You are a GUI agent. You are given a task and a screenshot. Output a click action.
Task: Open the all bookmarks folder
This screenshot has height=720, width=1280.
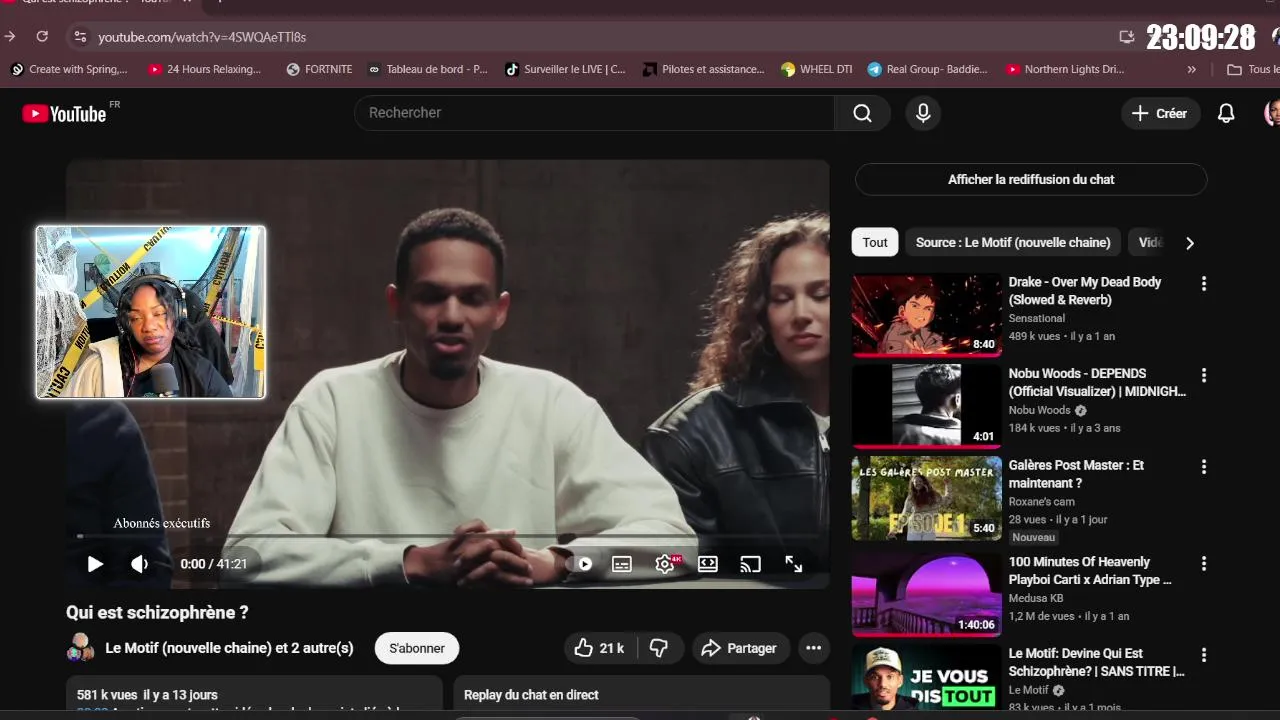1252,69
